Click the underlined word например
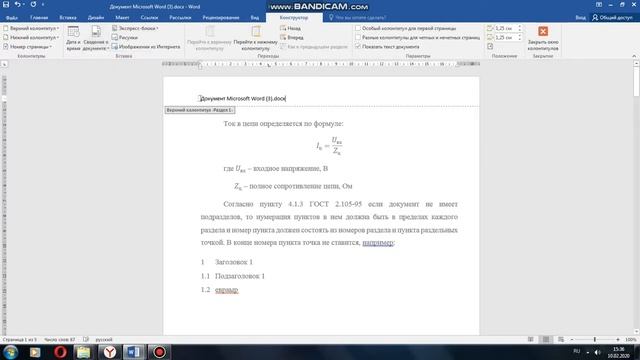This screenshot has width=640, height=360. (378, 242)
